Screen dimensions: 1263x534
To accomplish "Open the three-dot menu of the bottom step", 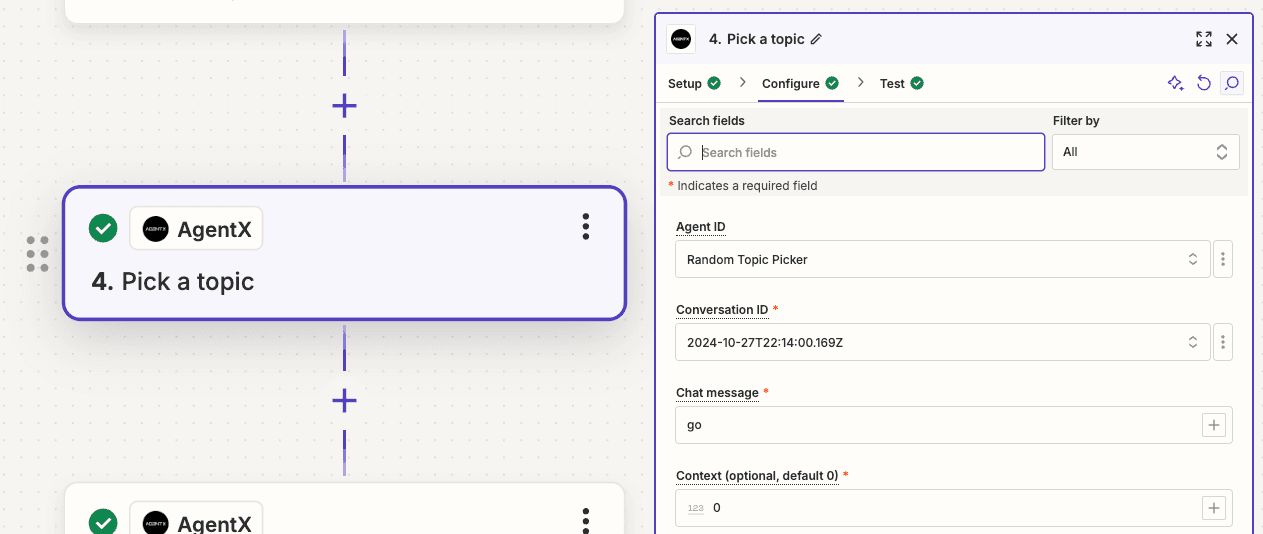I will click(x=586, y=519).
